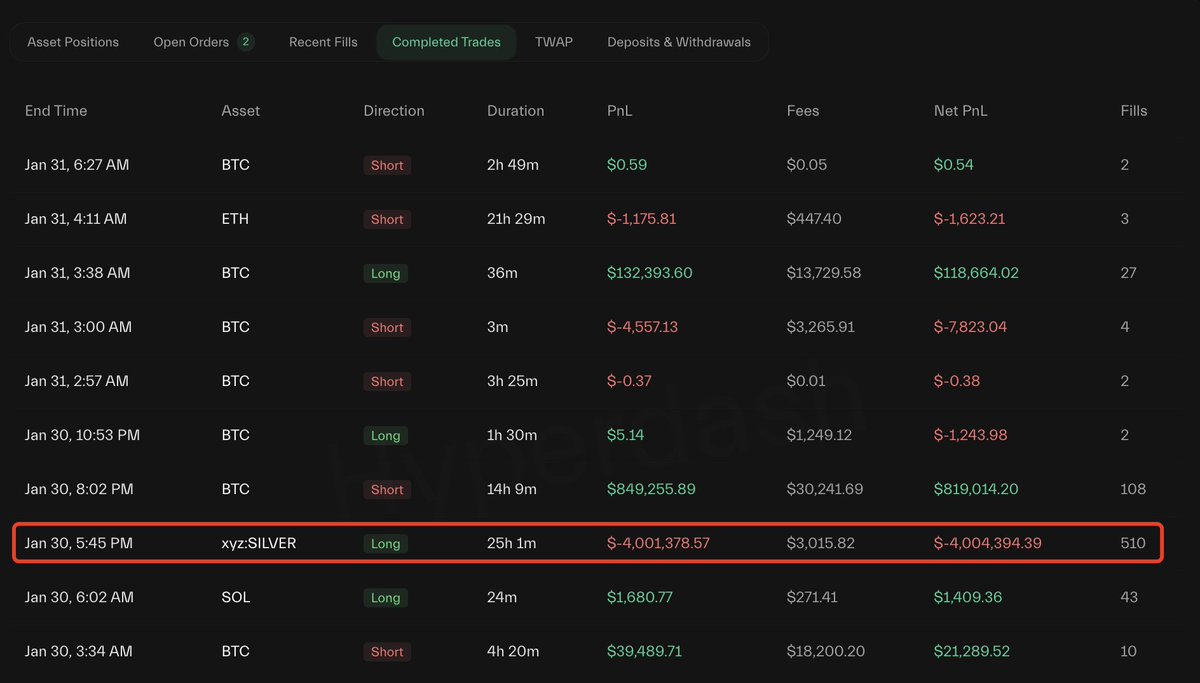Select the xyz:SILVER trade asset name

(258, 544)
